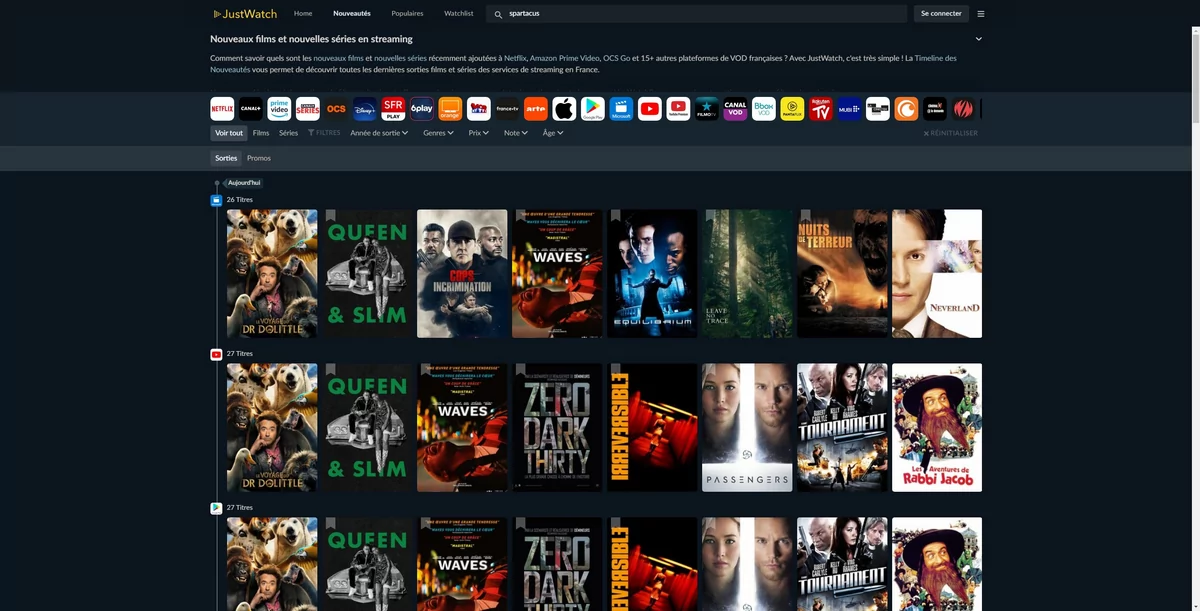Open Cops Incrimination poster

coord(462,274)
